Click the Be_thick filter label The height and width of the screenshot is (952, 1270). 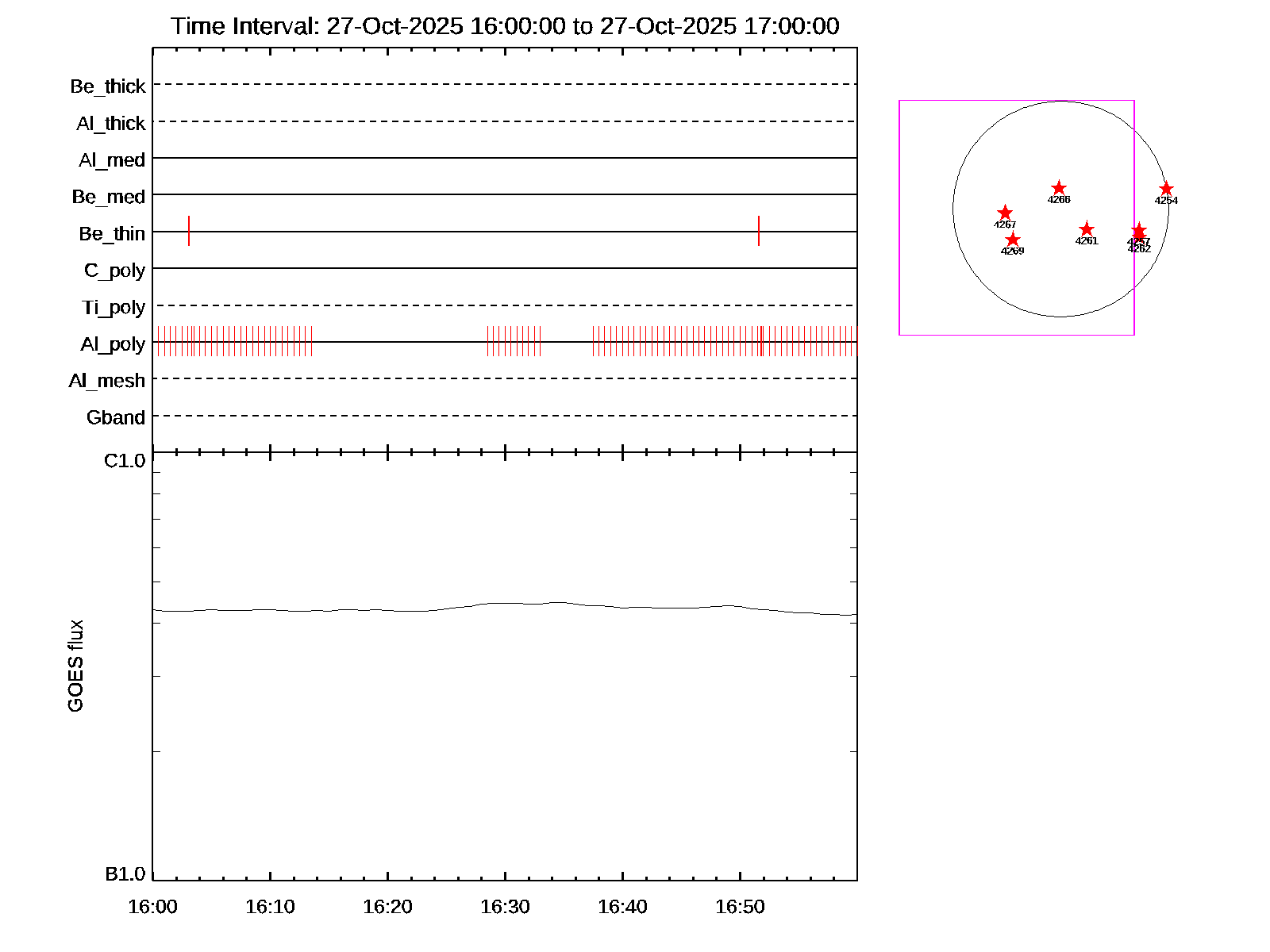tap(108, 86)
